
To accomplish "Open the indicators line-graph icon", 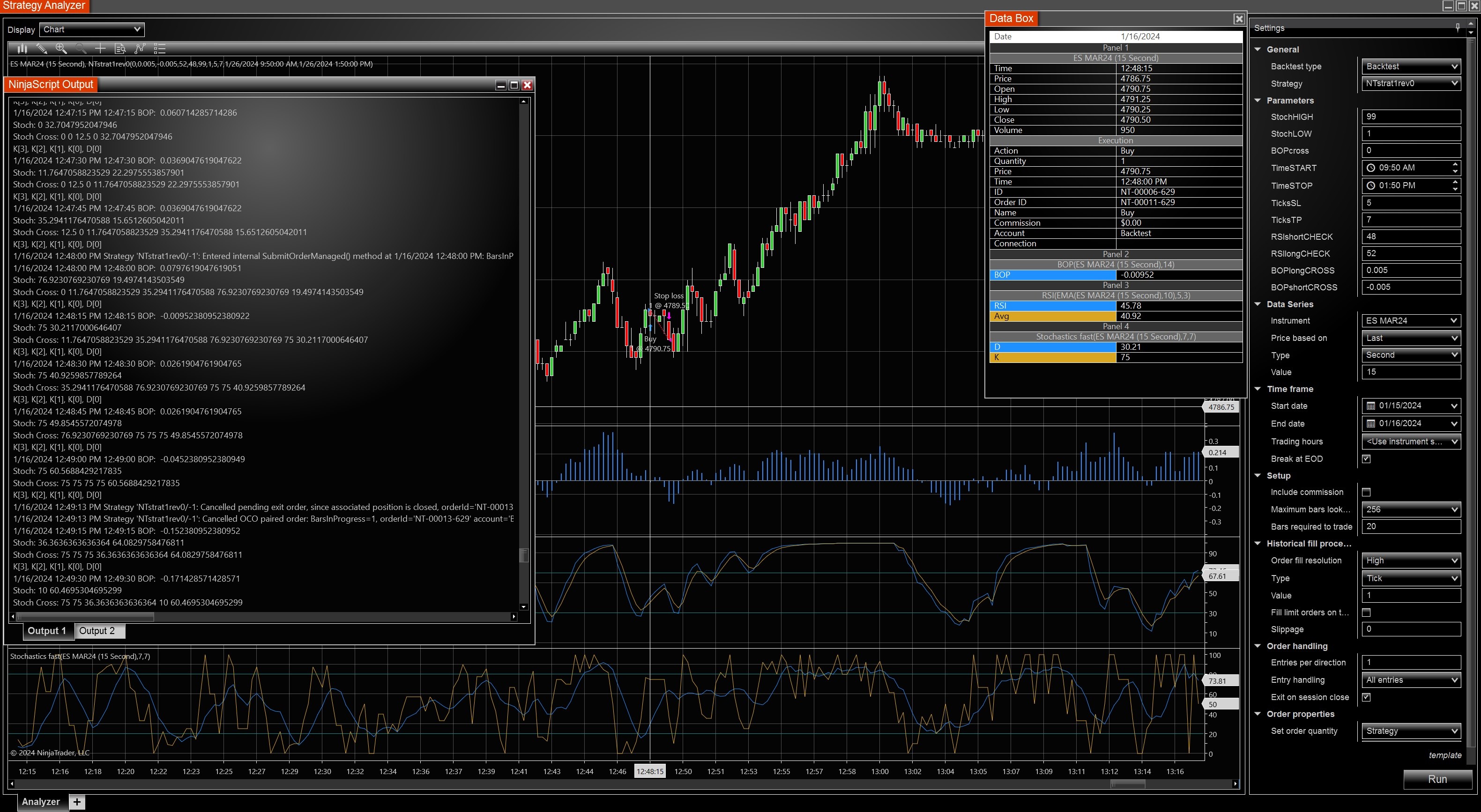I will 140,49.
